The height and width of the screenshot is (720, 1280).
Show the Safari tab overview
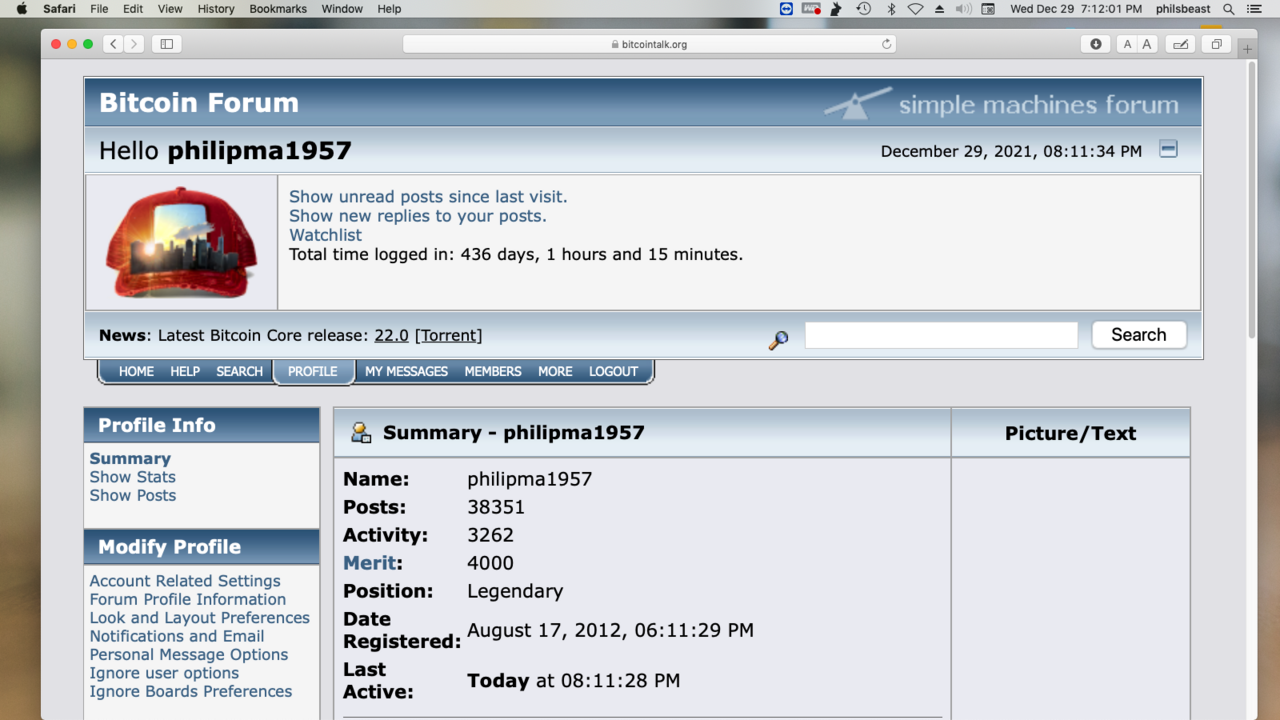(x=1216, y=44)
